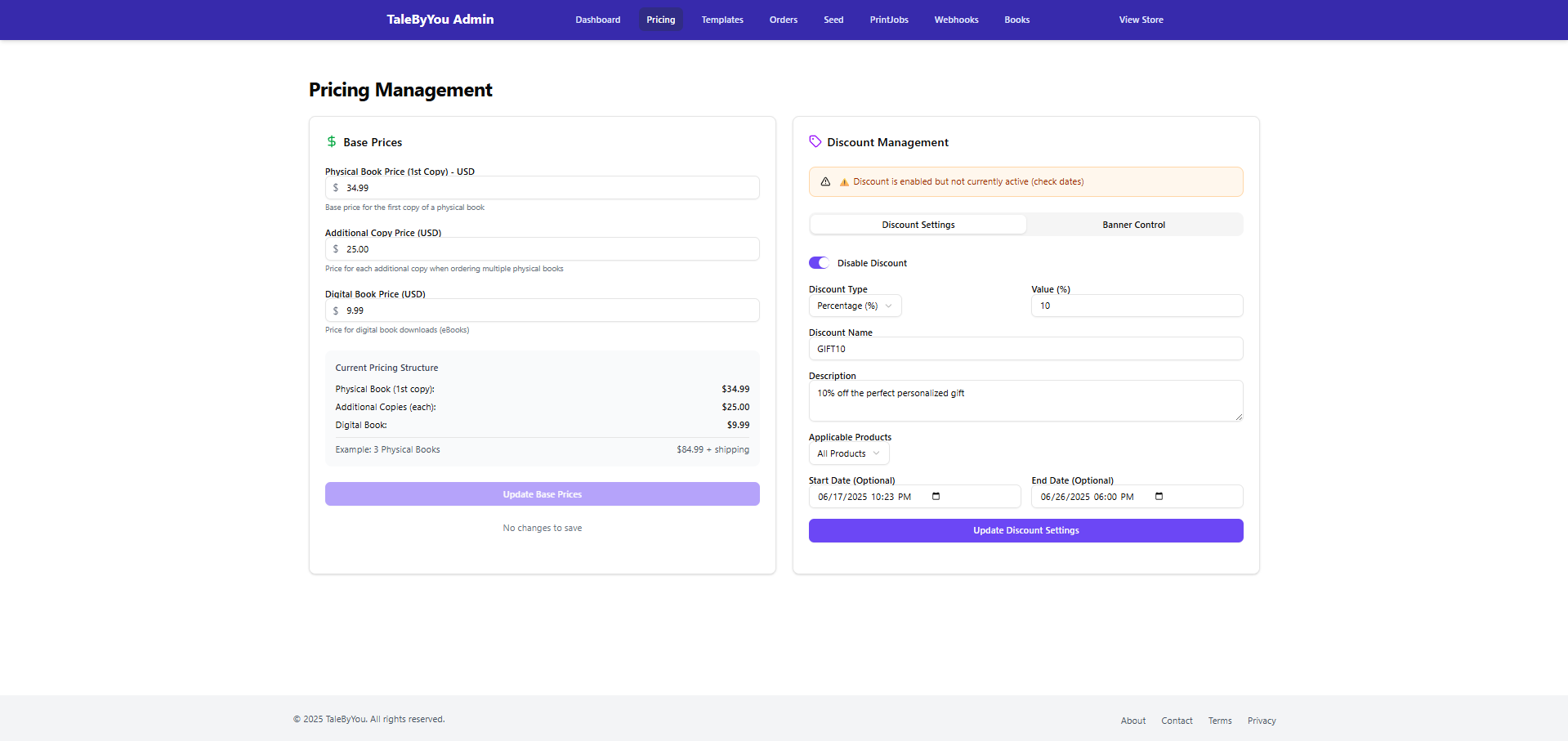Open the Privacy link in the footer
This screenshot has width=1568, height=741.
coord(1261,720)
